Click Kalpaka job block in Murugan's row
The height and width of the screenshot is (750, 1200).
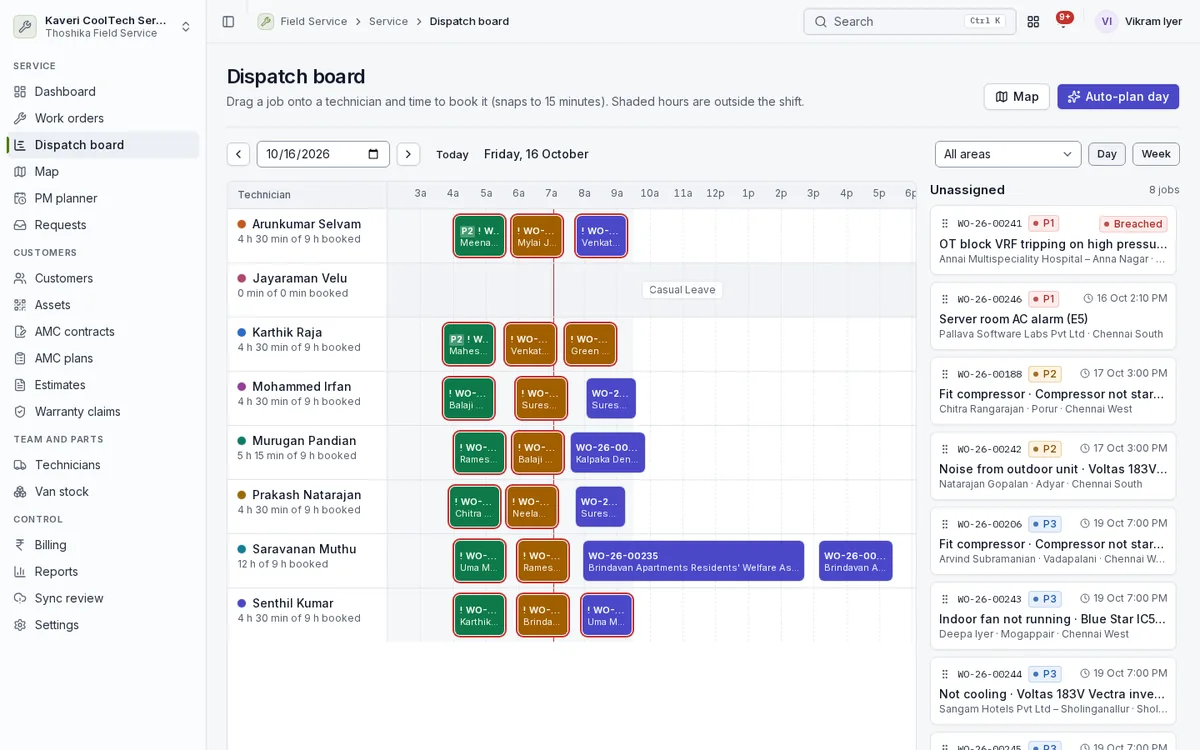coord(607,453)
